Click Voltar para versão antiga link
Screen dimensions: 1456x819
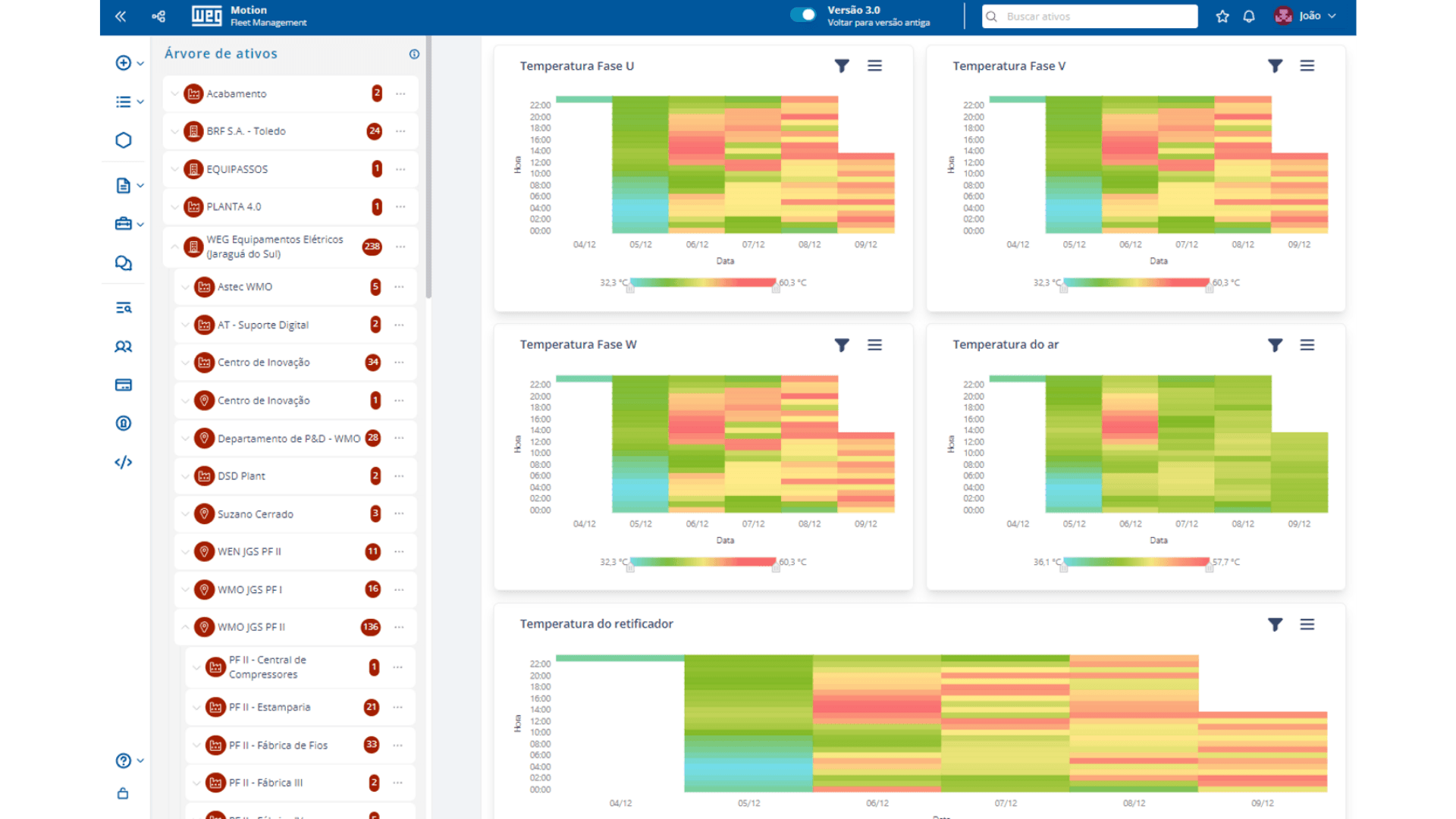878,23
